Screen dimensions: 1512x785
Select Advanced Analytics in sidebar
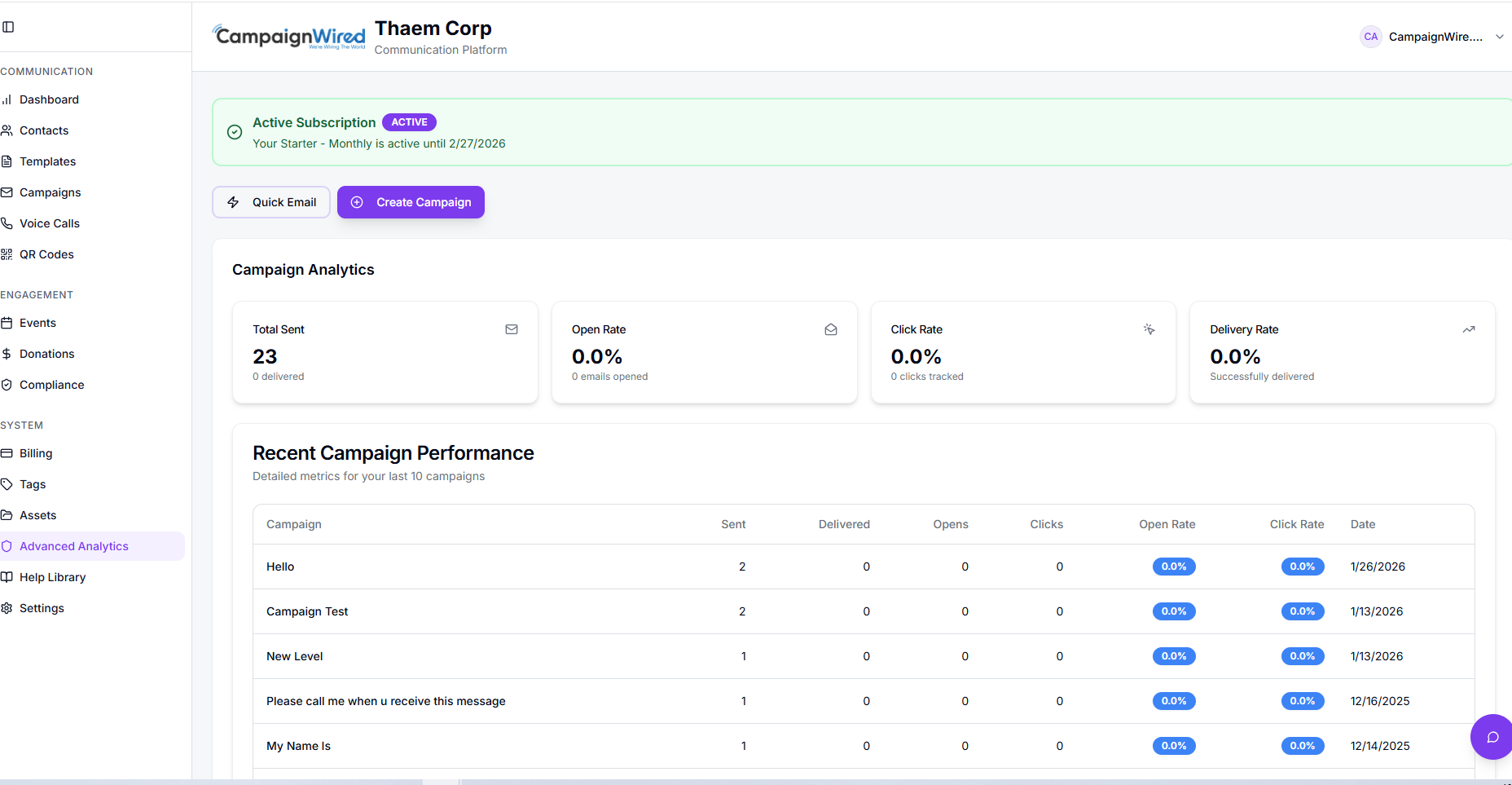(x=73, y=546)
